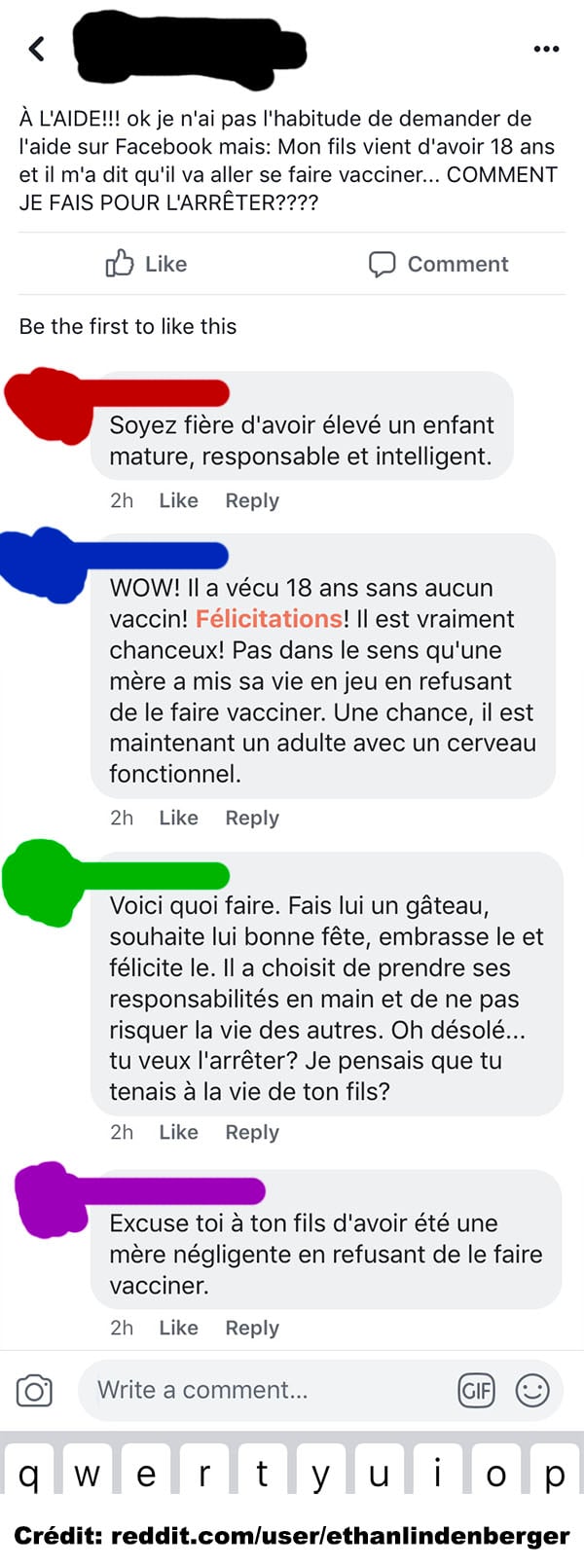This screenshot has width=584, height=1568.
Task: Go back using the left chevron arrow
Action: (x=37, y=48)
